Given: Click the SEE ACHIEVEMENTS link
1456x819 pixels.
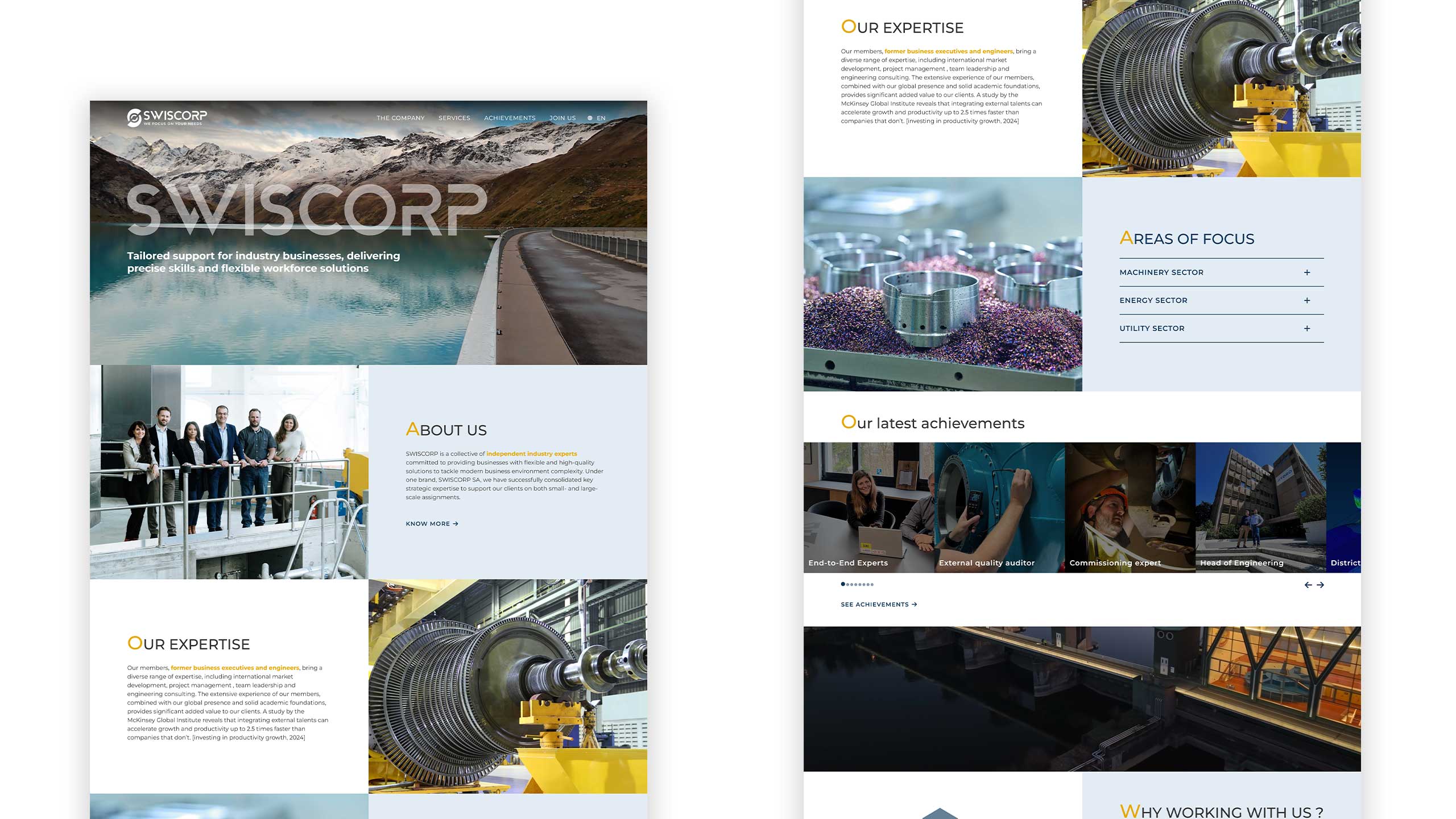Looking at the screenshot, I should point(879,605).
